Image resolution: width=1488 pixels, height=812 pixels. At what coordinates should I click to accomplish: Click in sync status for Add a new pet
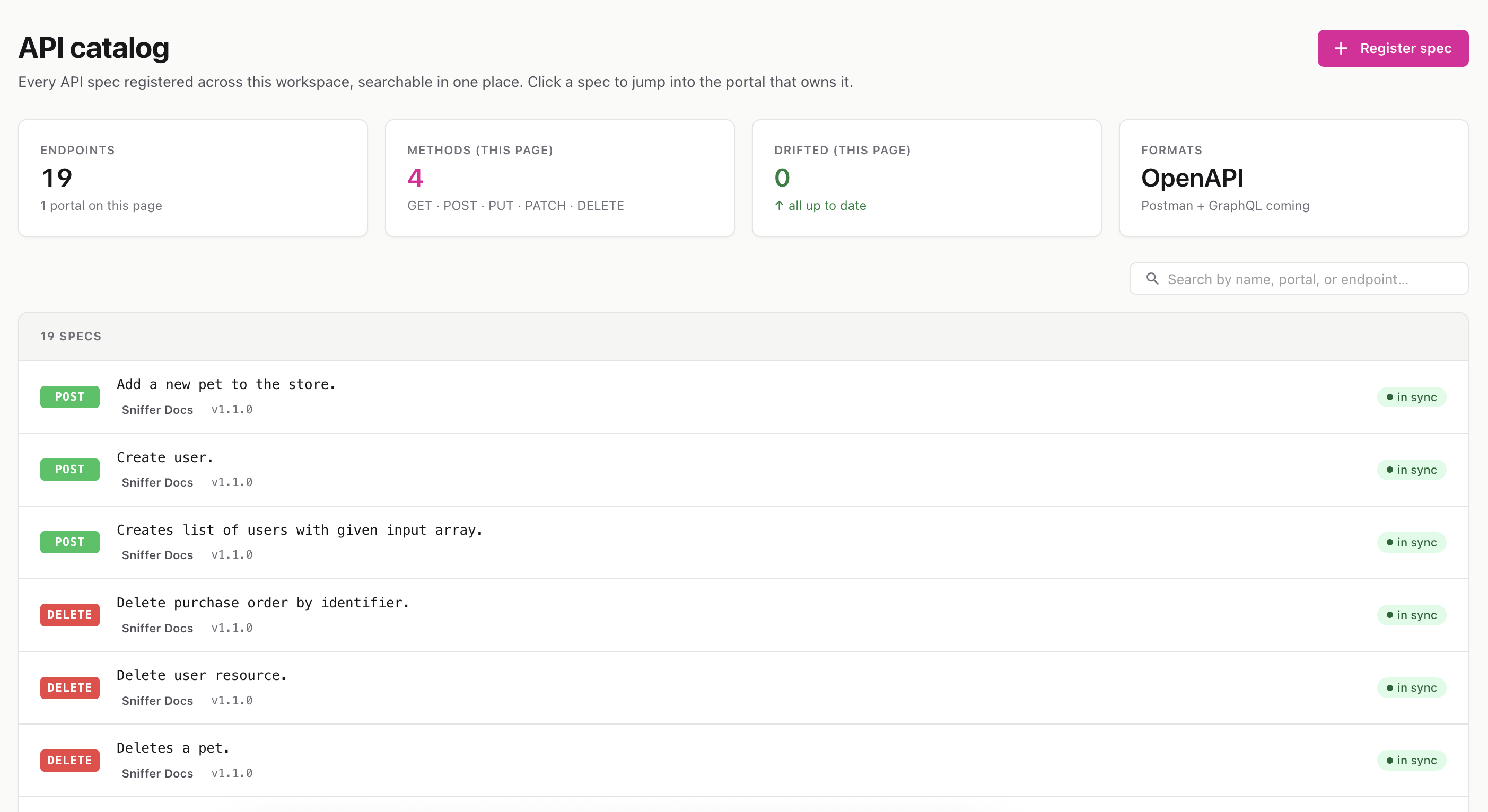pyautogui.click(x=1411, y=398)
